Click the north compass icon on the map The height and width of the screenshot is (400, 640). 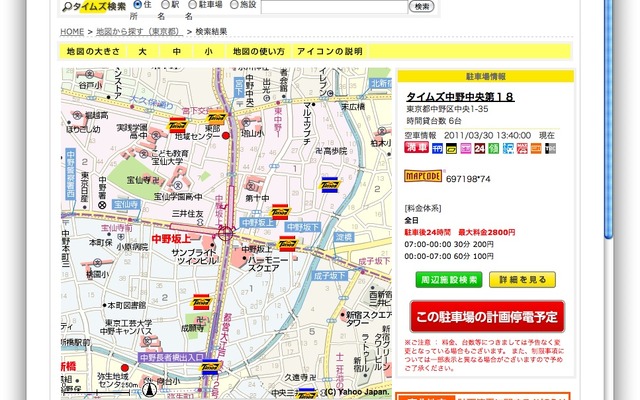point(150,388)
